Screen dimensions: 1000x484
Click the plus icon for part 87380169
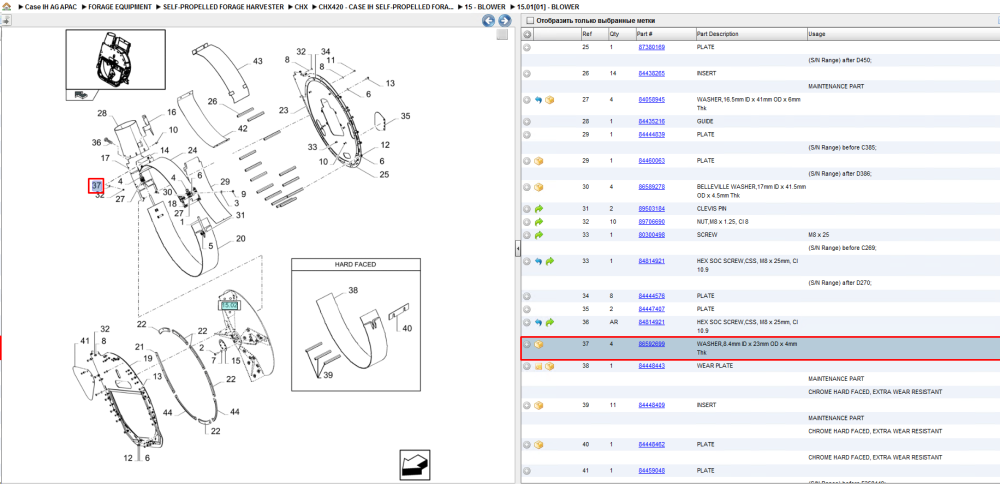[527, 47]
